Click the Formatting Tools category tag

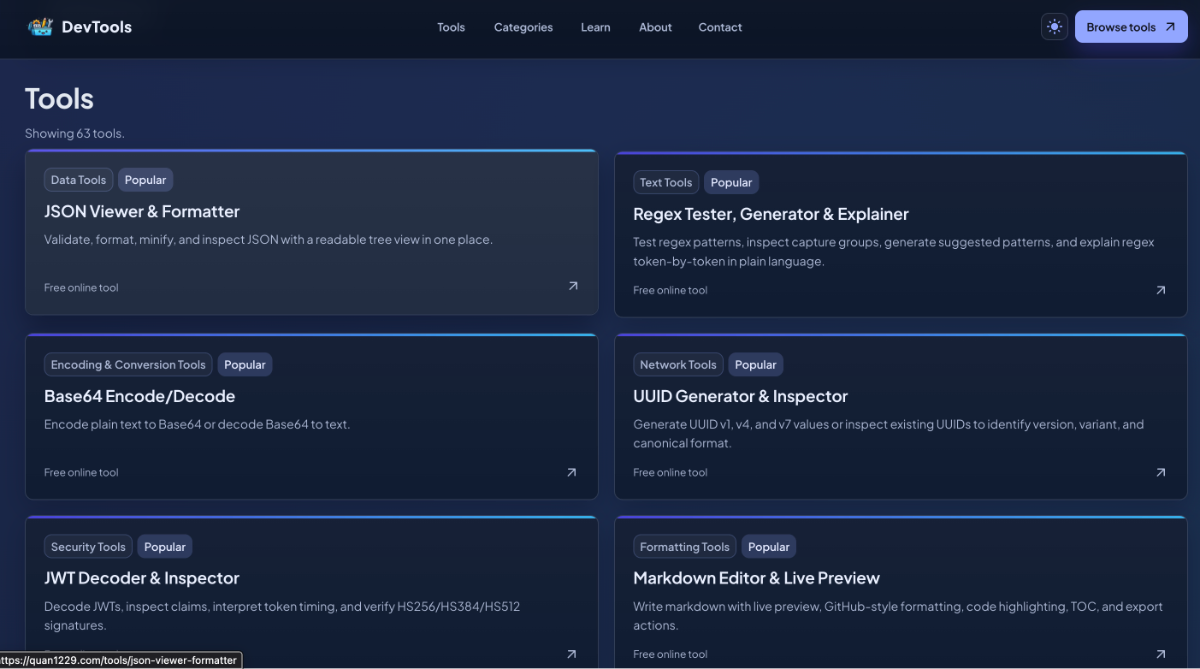point(685,547)
